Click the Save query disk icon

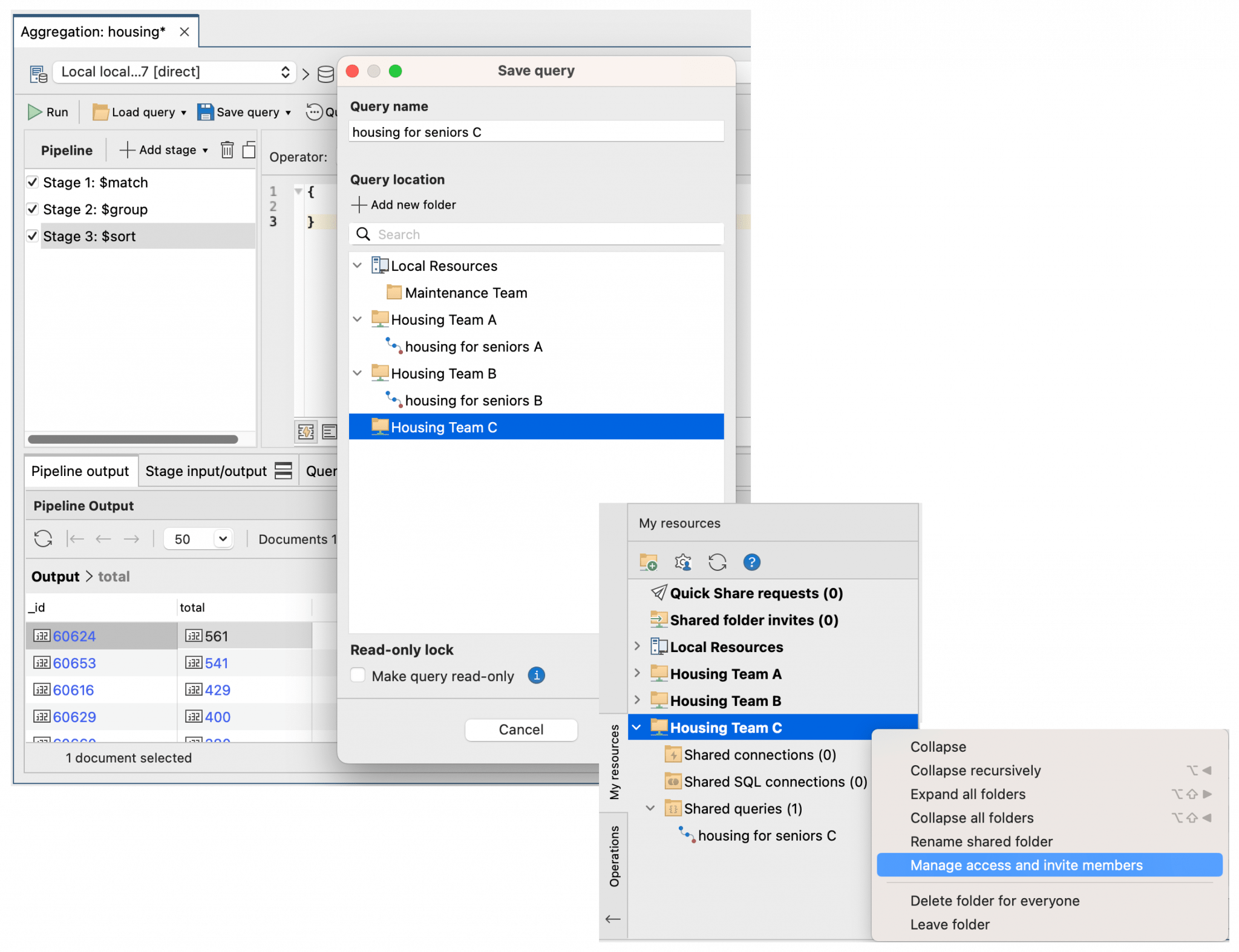tap(206, 112)
